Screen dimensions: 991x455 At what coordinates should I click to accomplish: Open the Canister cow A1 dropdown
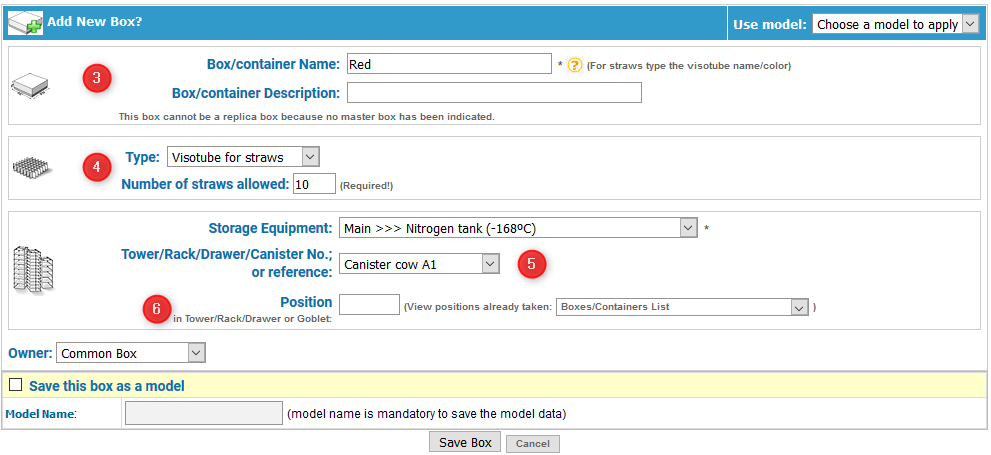tap(420, 264)
